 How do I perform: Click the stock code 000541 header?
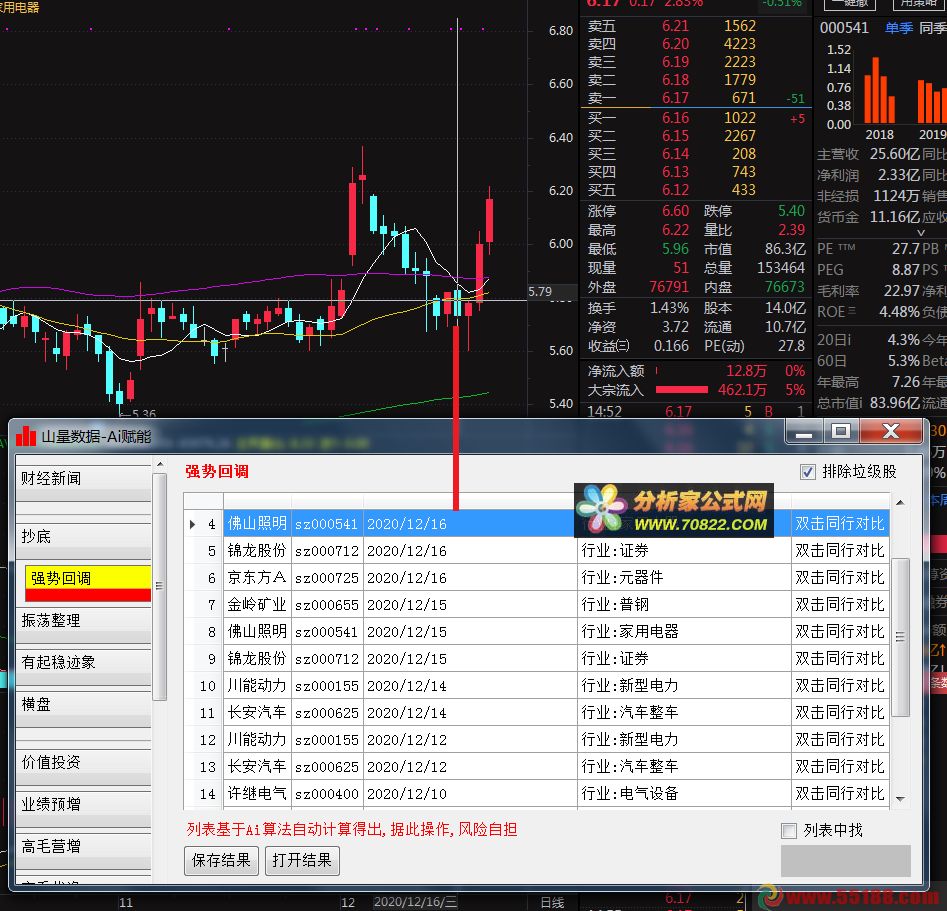844,28
